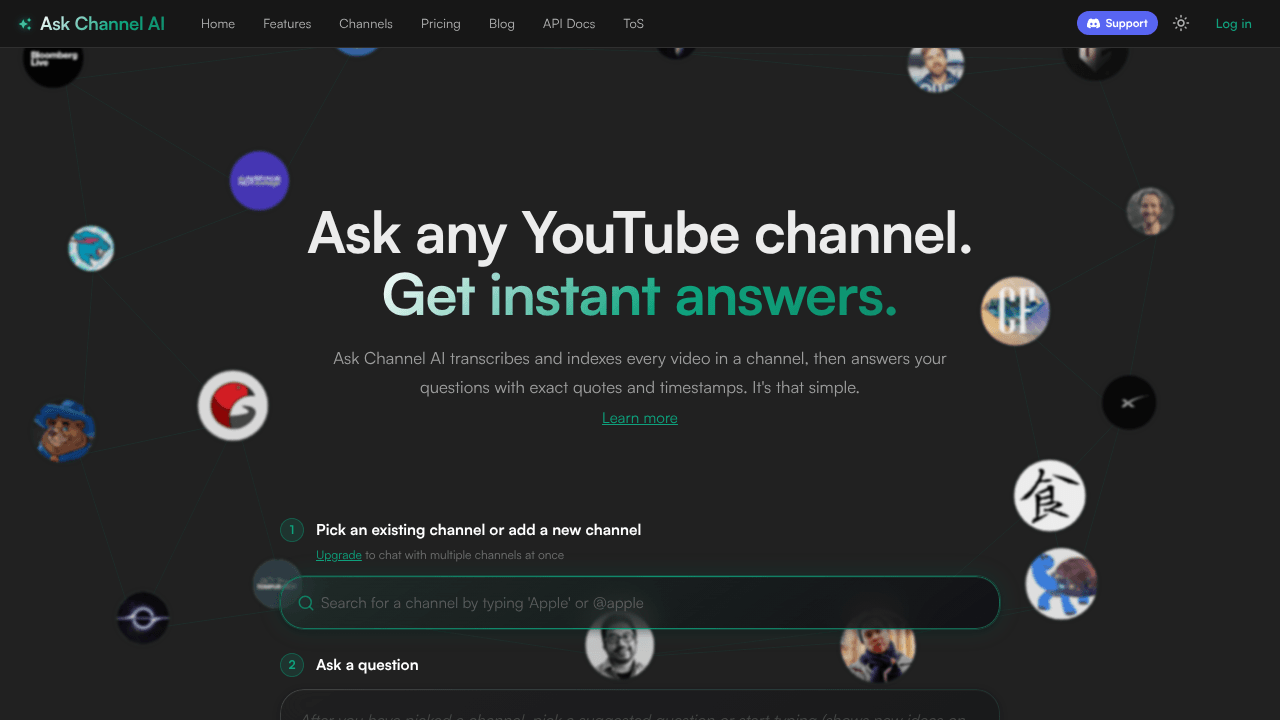Open the Features page
The height and width of the screenshot is (720, 1280).
tap(287, 24)
